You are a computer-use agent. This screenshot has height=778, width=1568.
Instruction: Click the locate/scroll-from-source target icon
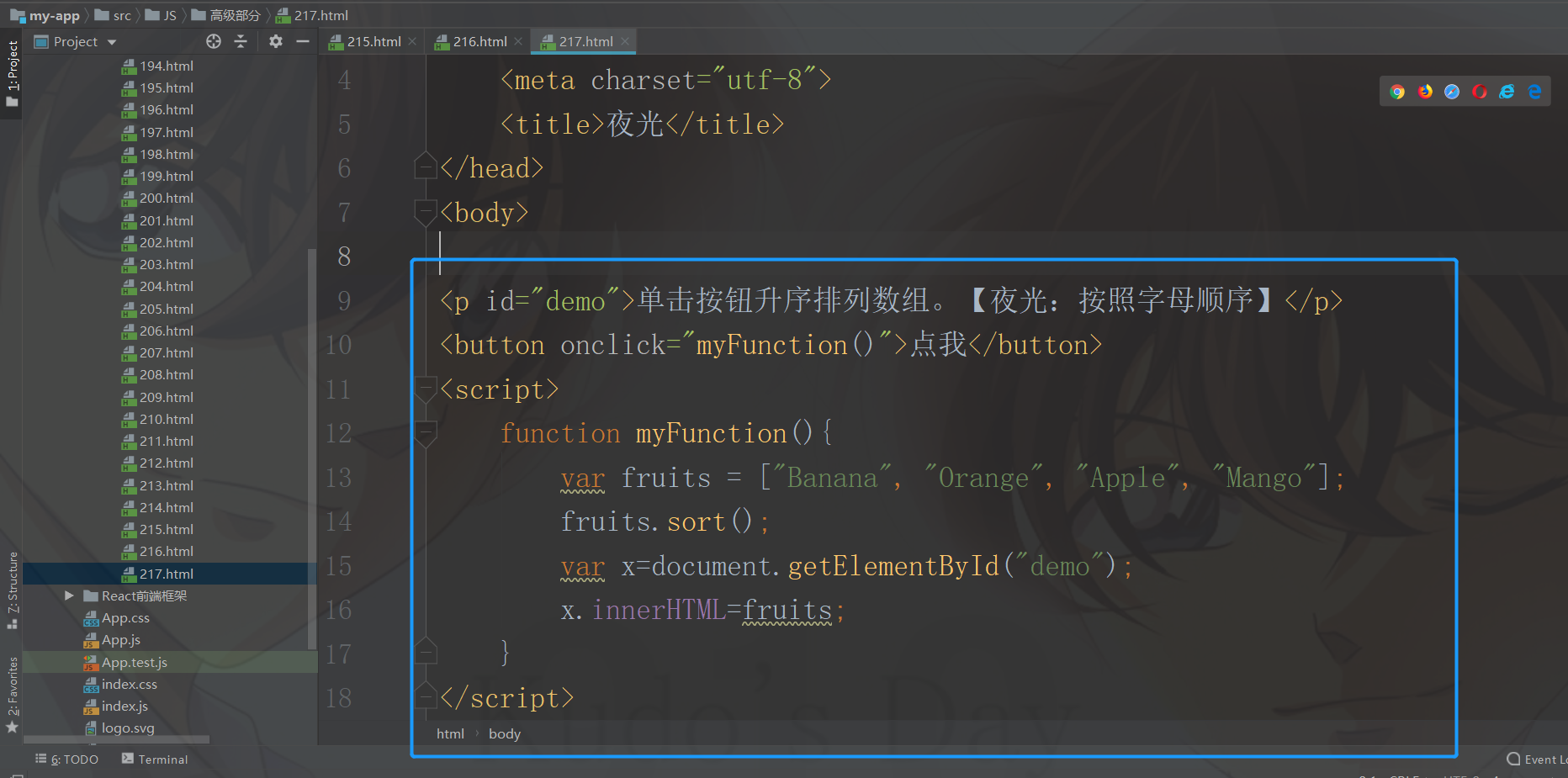(x=214, y=41)
